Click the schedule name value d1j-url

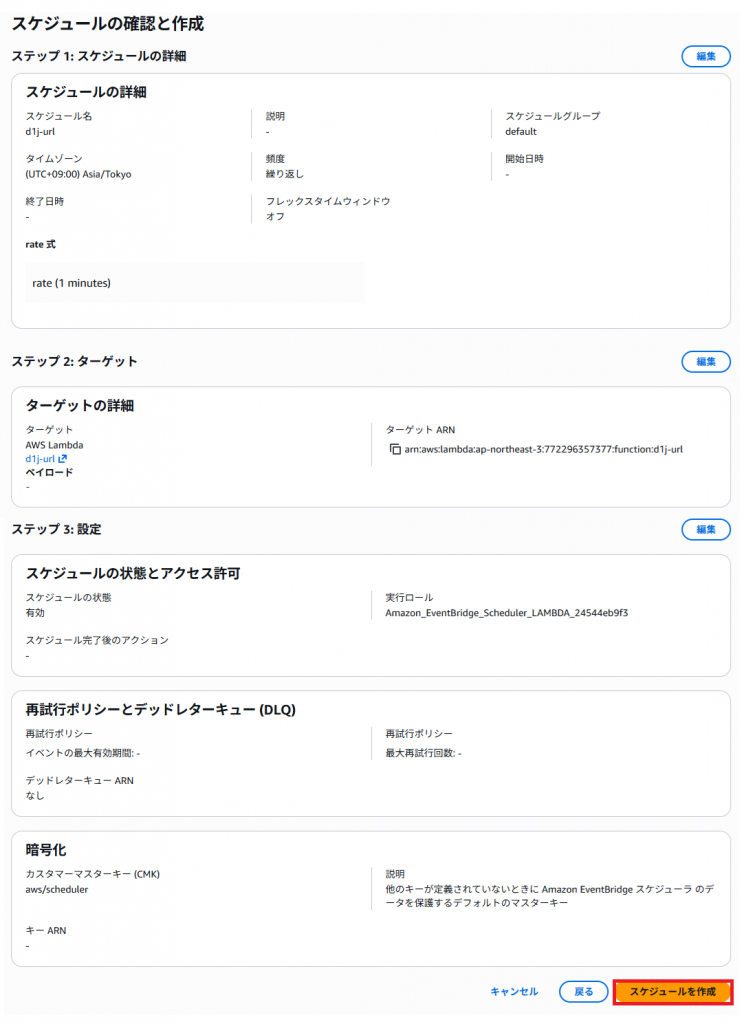click(x=42, y=131)
